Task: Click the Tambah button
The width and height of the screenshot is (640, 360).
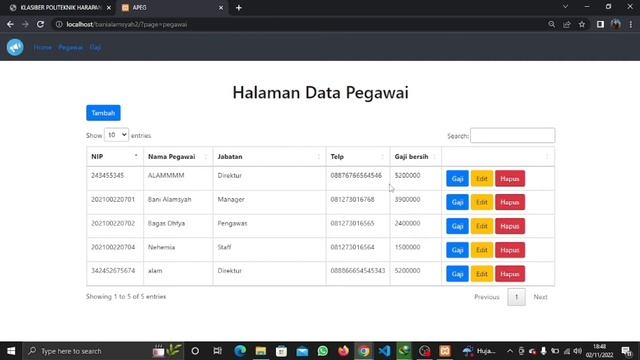Action: coord(103,113)
